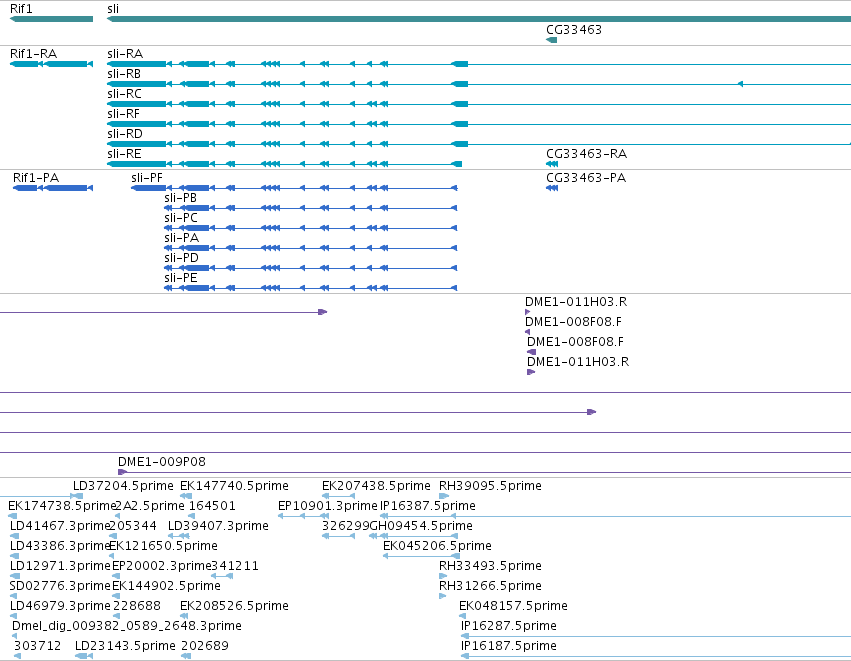This screenshot has height=661, width=851.
Task: Select the sli-PE protein label
Action: 180,278
